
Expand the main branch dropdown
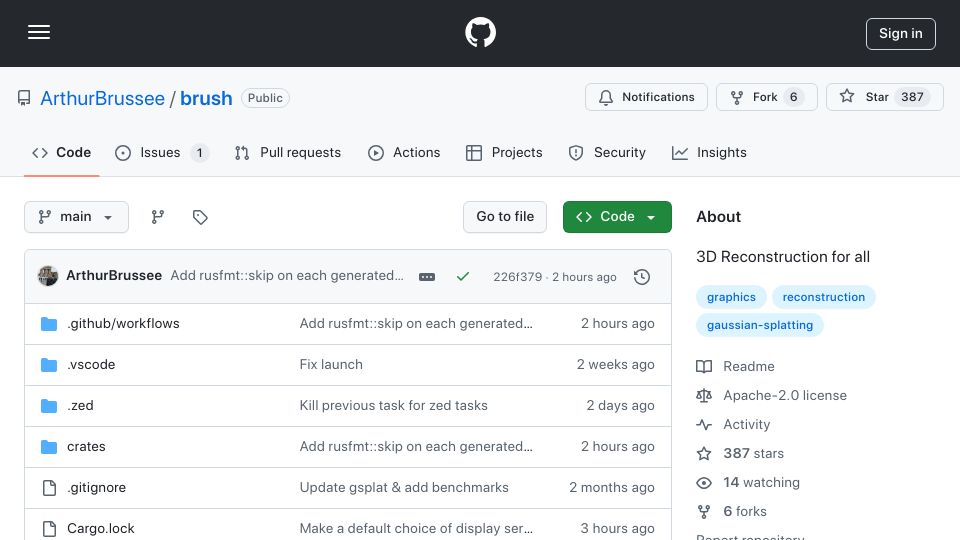coord(77,217)
